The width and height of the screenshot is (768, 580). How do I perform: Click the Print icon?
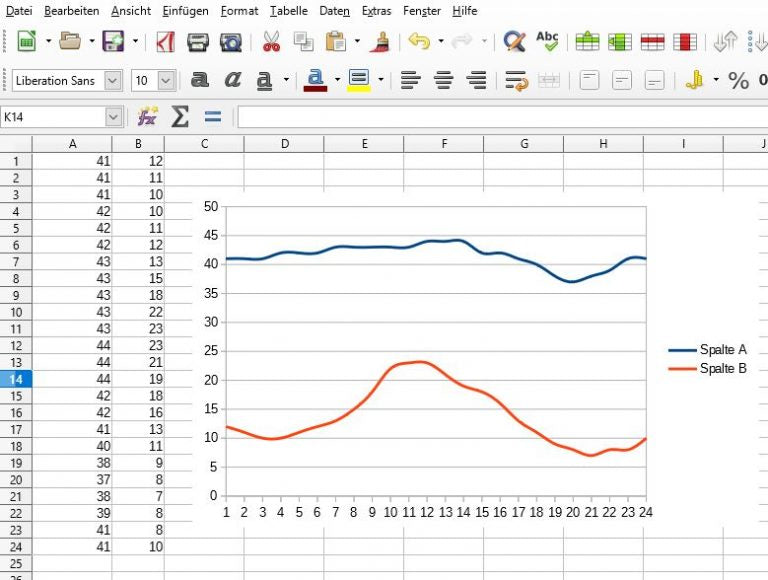198,42
